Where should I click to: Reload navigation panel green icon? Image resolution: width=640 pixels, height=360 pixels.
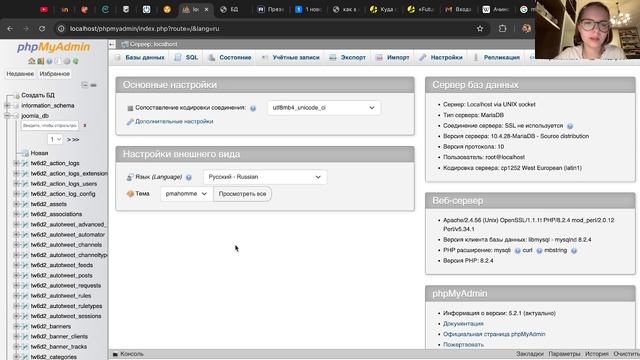76,61
